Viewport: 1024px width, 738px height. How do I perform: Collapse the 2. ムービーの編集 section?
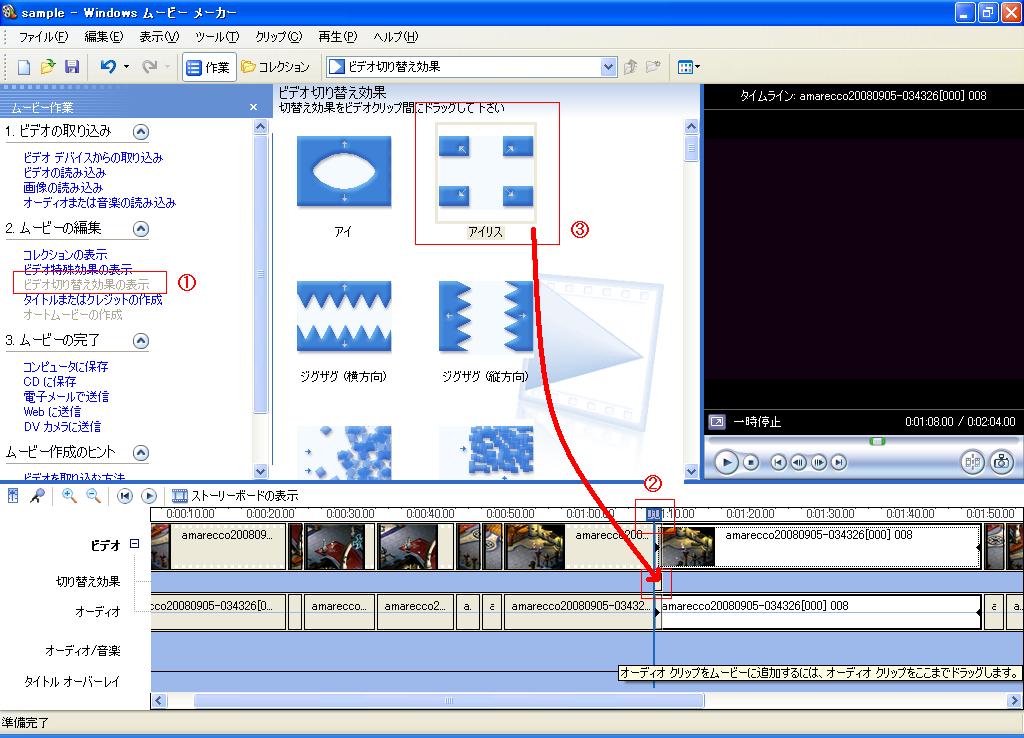[140, 229]
